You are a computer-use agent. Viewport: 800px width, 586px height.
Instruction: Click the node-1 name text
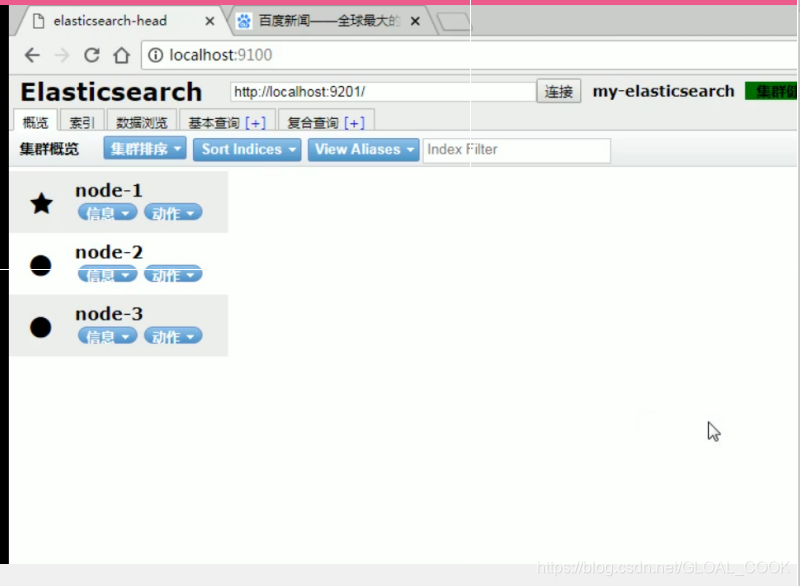click(109, 190)
